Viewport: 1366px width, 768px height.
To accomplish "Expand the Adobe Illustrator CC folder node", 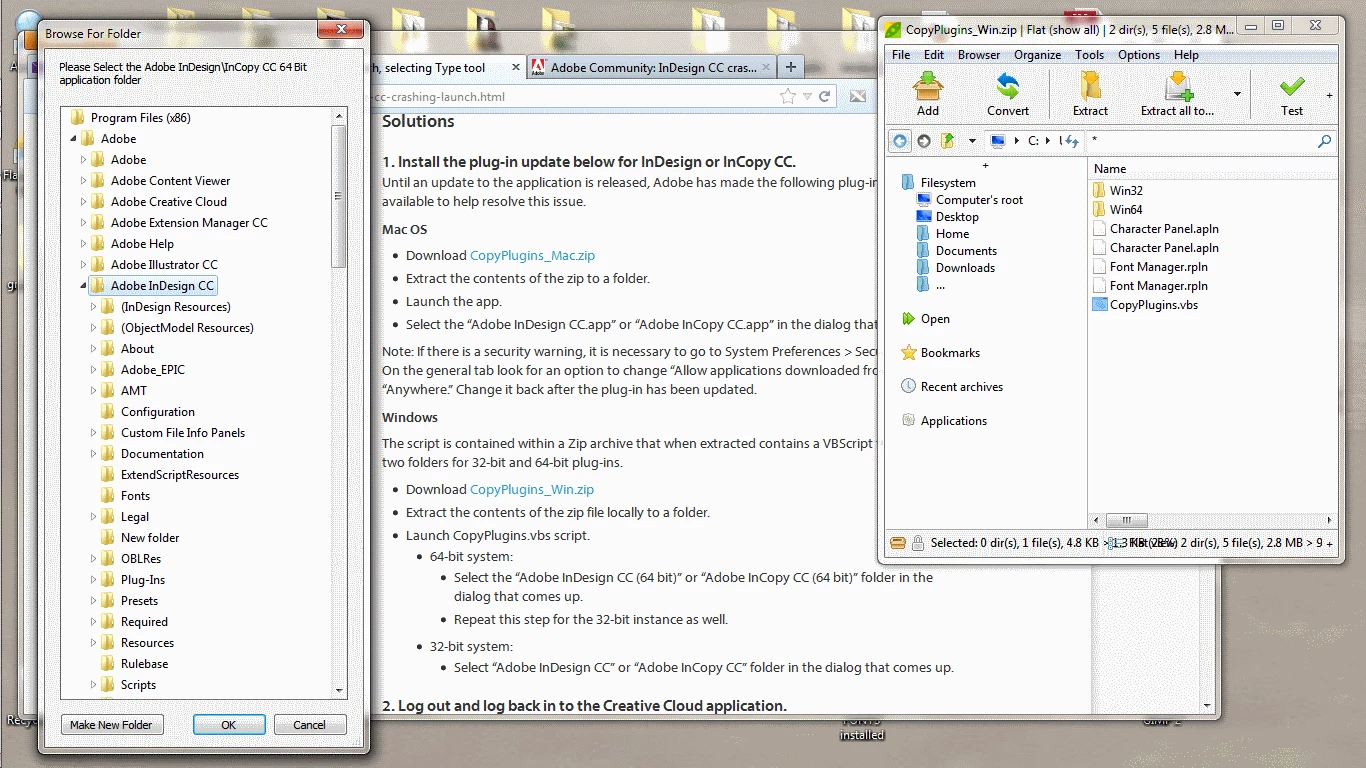I will pos(84,265).
